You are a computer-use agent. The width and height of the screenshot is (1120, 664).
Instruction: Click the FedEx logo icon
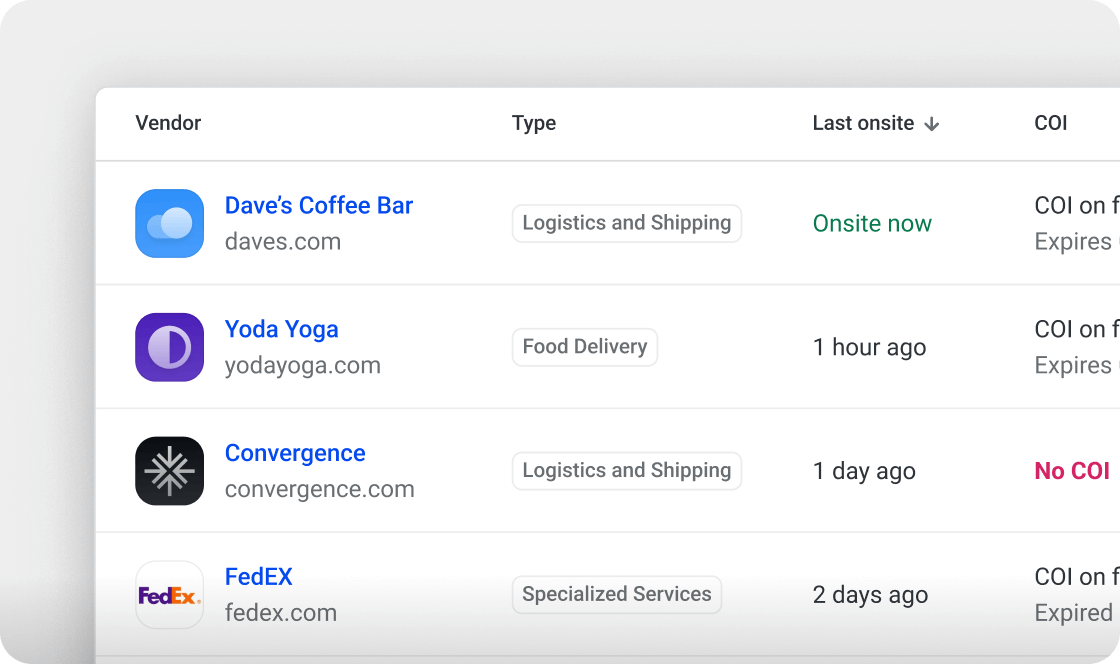click(169, 595)
